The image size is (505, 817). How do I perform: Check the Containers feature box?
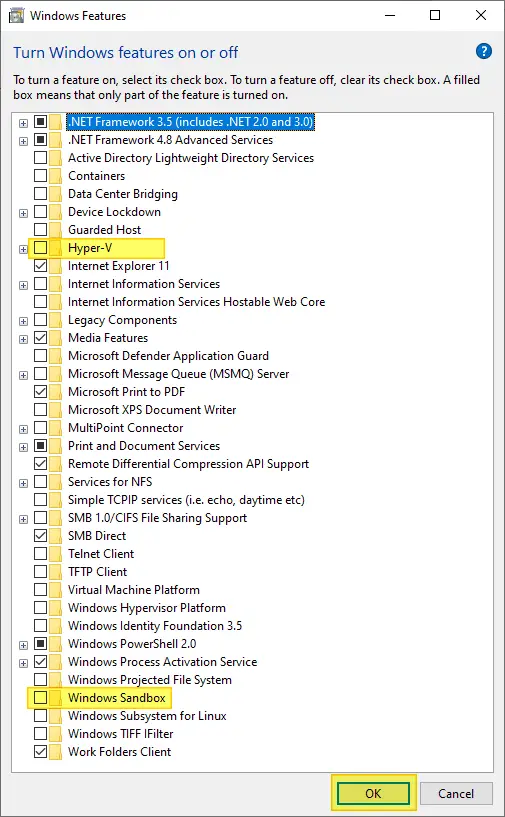point(40,176)
